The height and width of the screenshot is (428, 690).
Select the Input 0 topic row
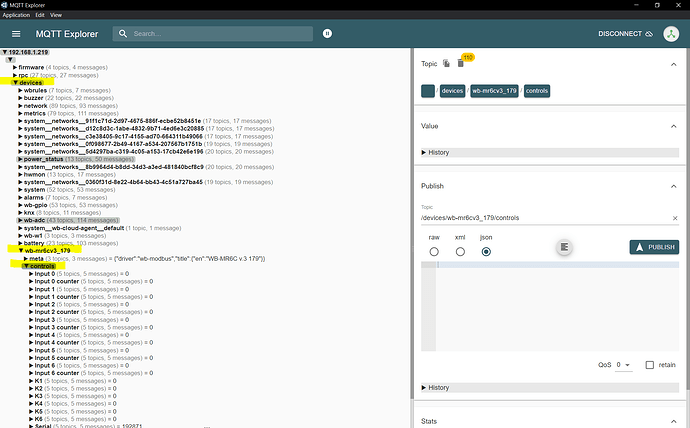pyautogui.click(x=79, y=274)
